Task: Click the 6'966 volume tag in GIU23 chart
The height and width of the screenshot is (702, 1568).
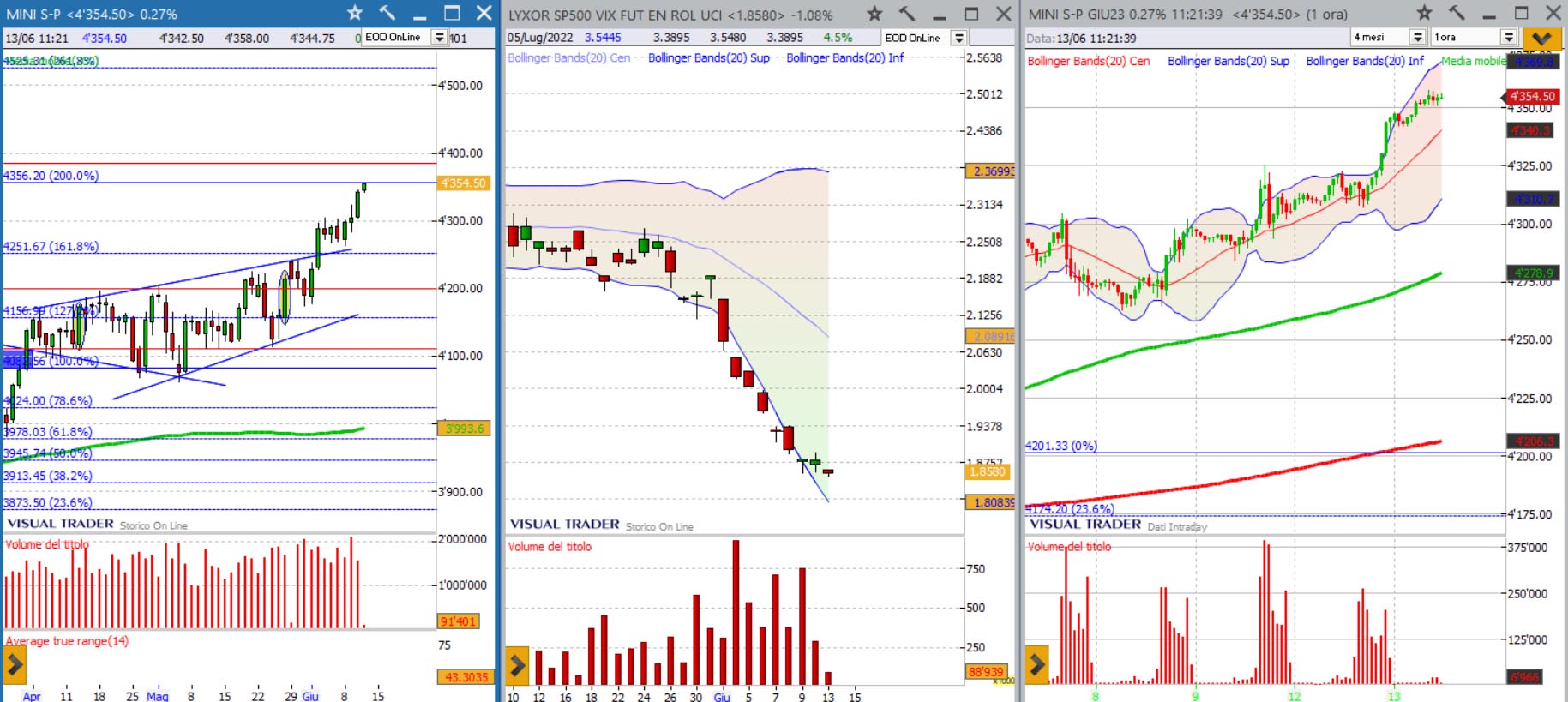Action: [1525, 677]
